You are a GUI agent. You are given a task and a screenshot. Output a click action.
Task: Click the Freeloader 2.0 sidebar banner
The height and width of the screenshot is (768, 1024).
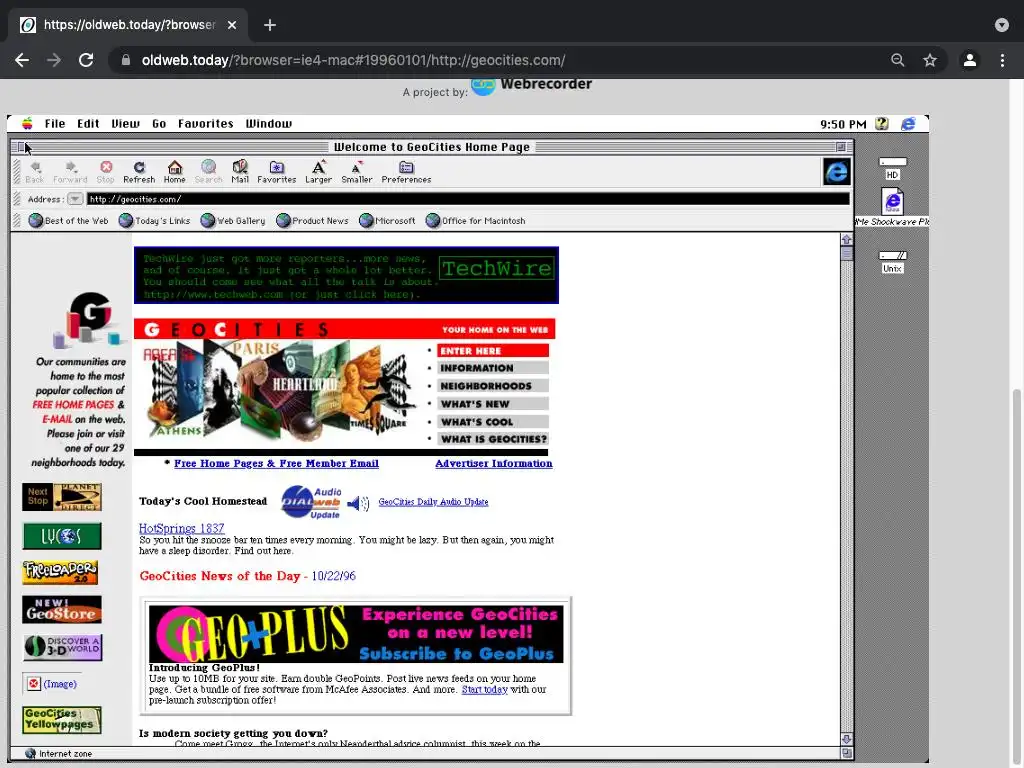(60, 572)
